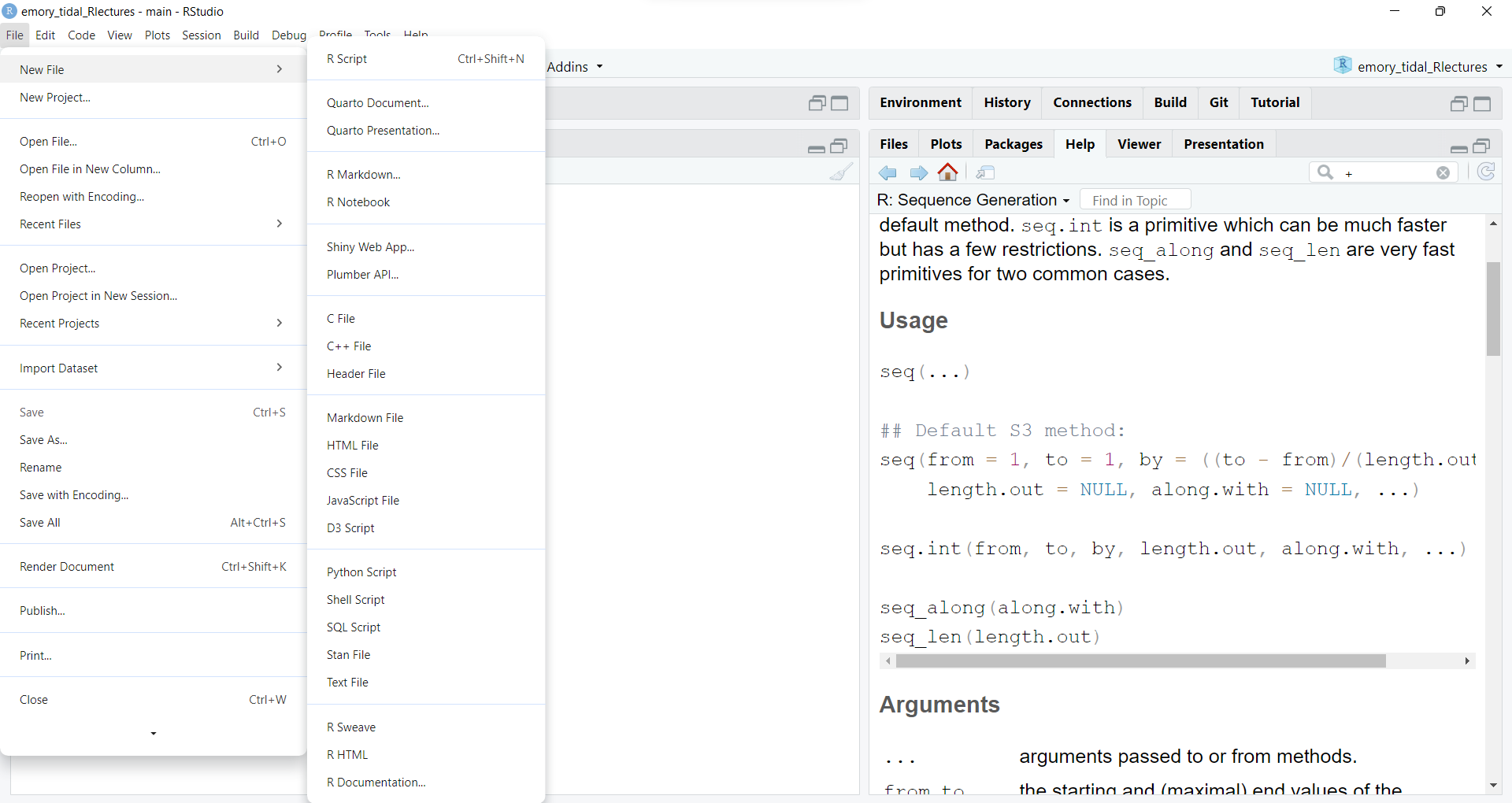Click the Help back arrow icon
The height and width of the screenshot is (803, 1512).
tap(888, 173)
